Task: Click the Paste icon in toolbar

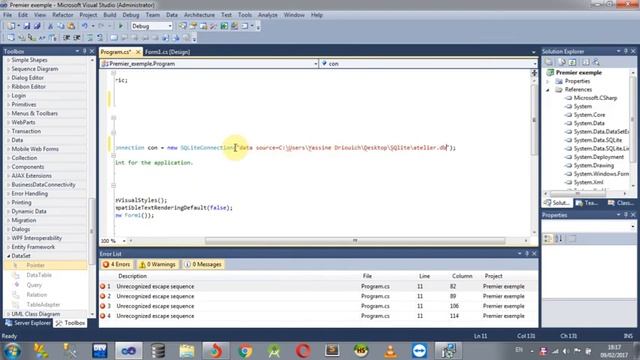Action: pyautogui.click(x=71, y=26)
